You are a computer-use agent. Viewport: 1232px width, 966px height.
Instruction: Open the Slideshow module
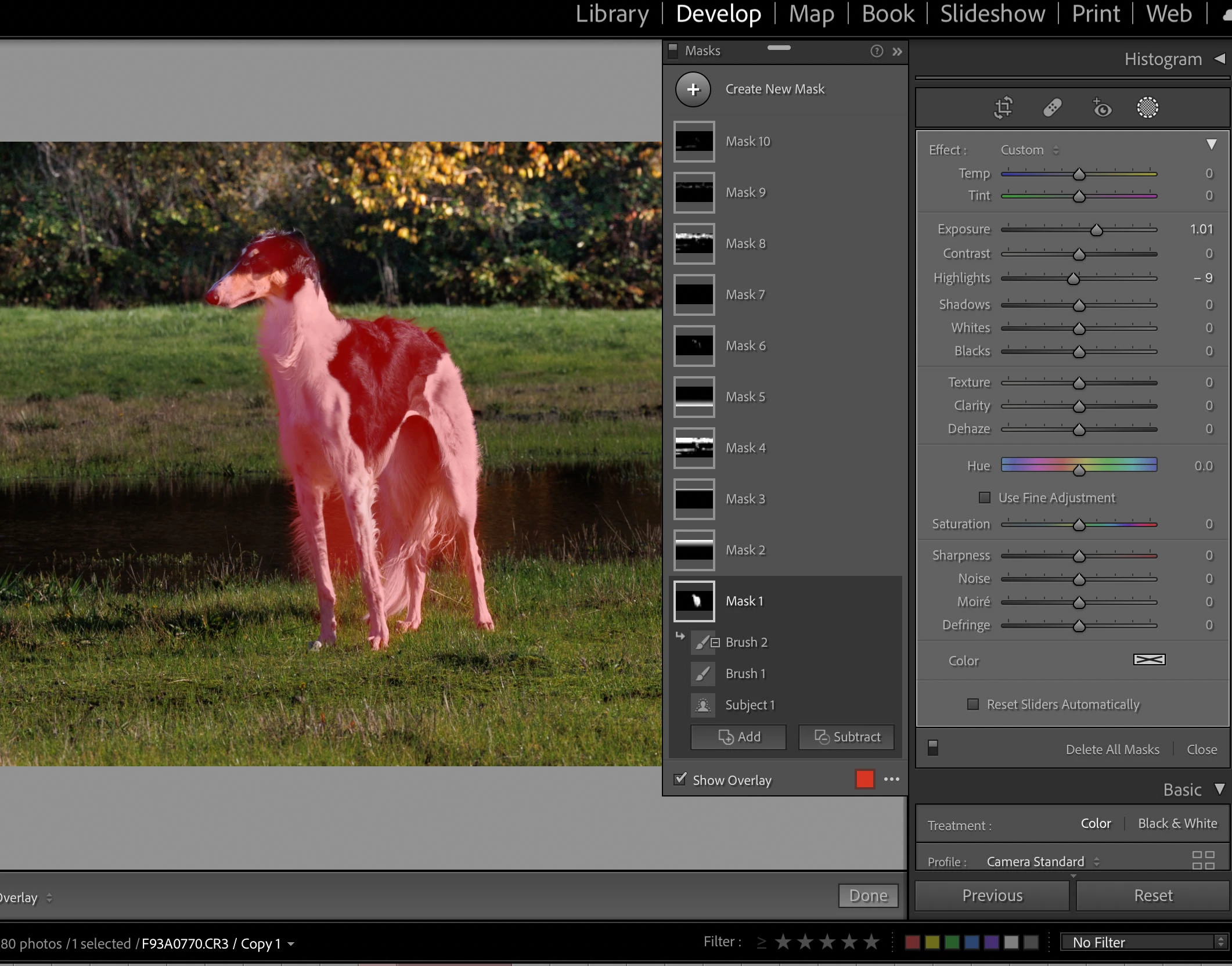click(992, 14)
